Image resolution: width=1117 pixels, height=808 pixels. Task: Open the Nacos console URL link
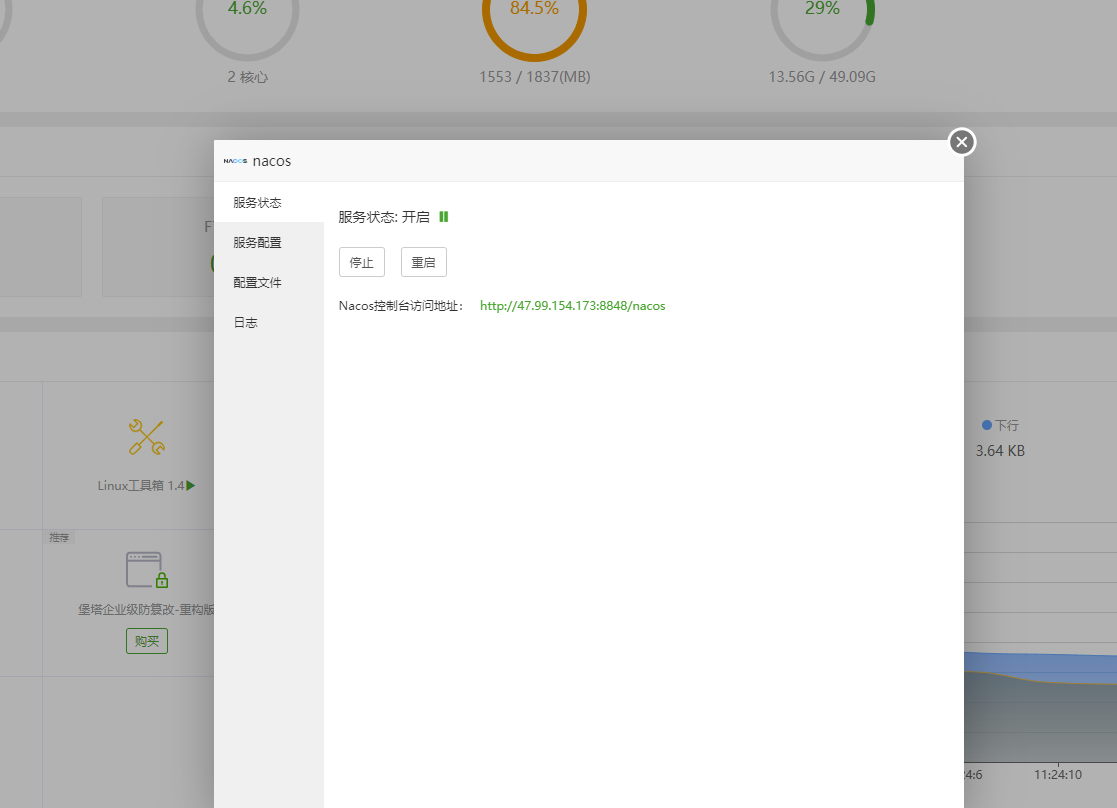pyautogui.click(x=573, y=306)
